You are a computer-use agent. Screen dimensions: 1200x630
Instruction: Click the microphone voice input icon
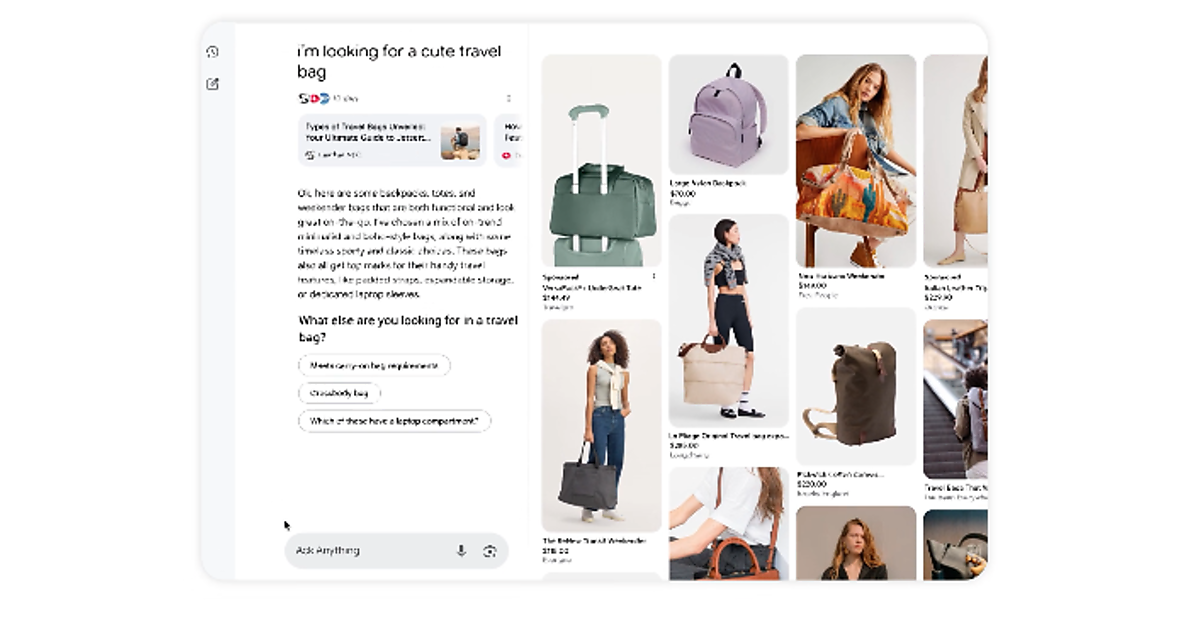coord(461,550)
